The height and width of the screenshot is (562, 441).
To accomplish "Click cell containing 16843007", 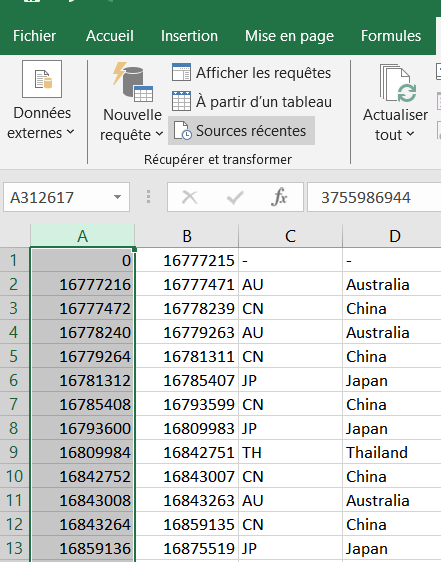I will 187,476.
